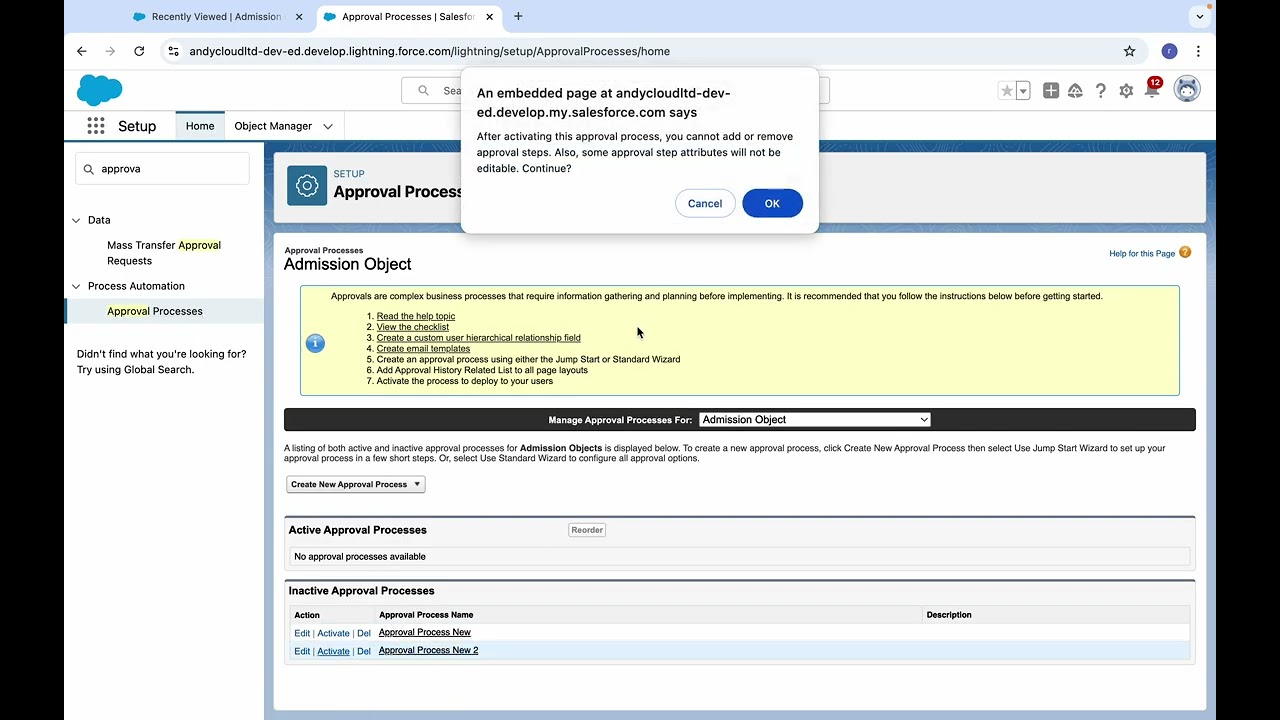This screenshot has height=720, width=1280.
Task: Open Manage Approval Processes For dropdown
Action: click(x=815, y=420)
